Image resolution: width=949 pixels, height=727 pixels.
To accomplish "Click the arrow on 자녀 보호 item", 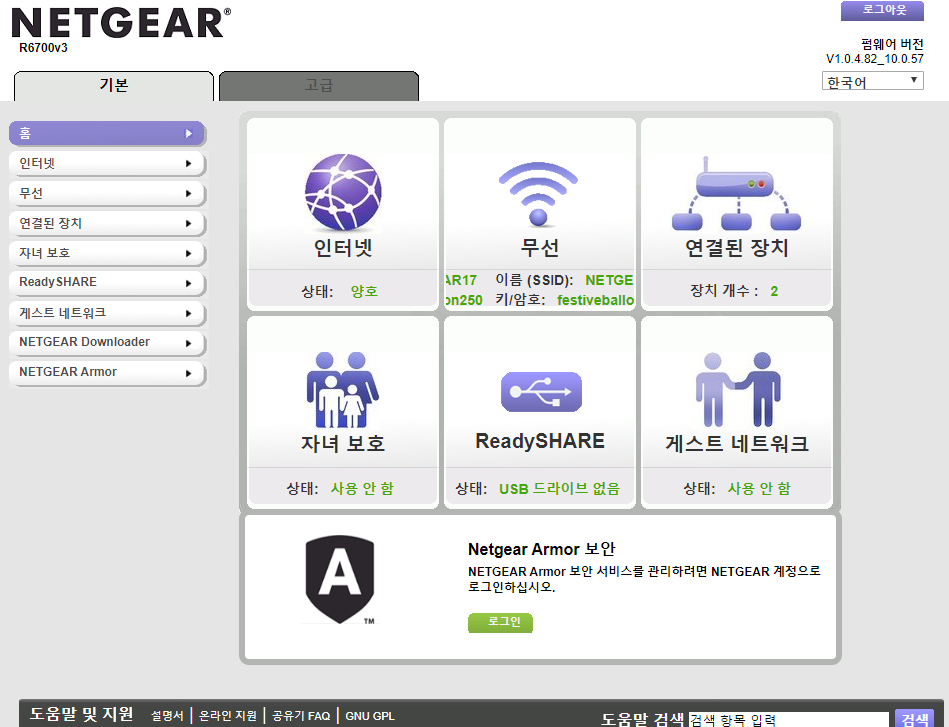I will [189, 253].
